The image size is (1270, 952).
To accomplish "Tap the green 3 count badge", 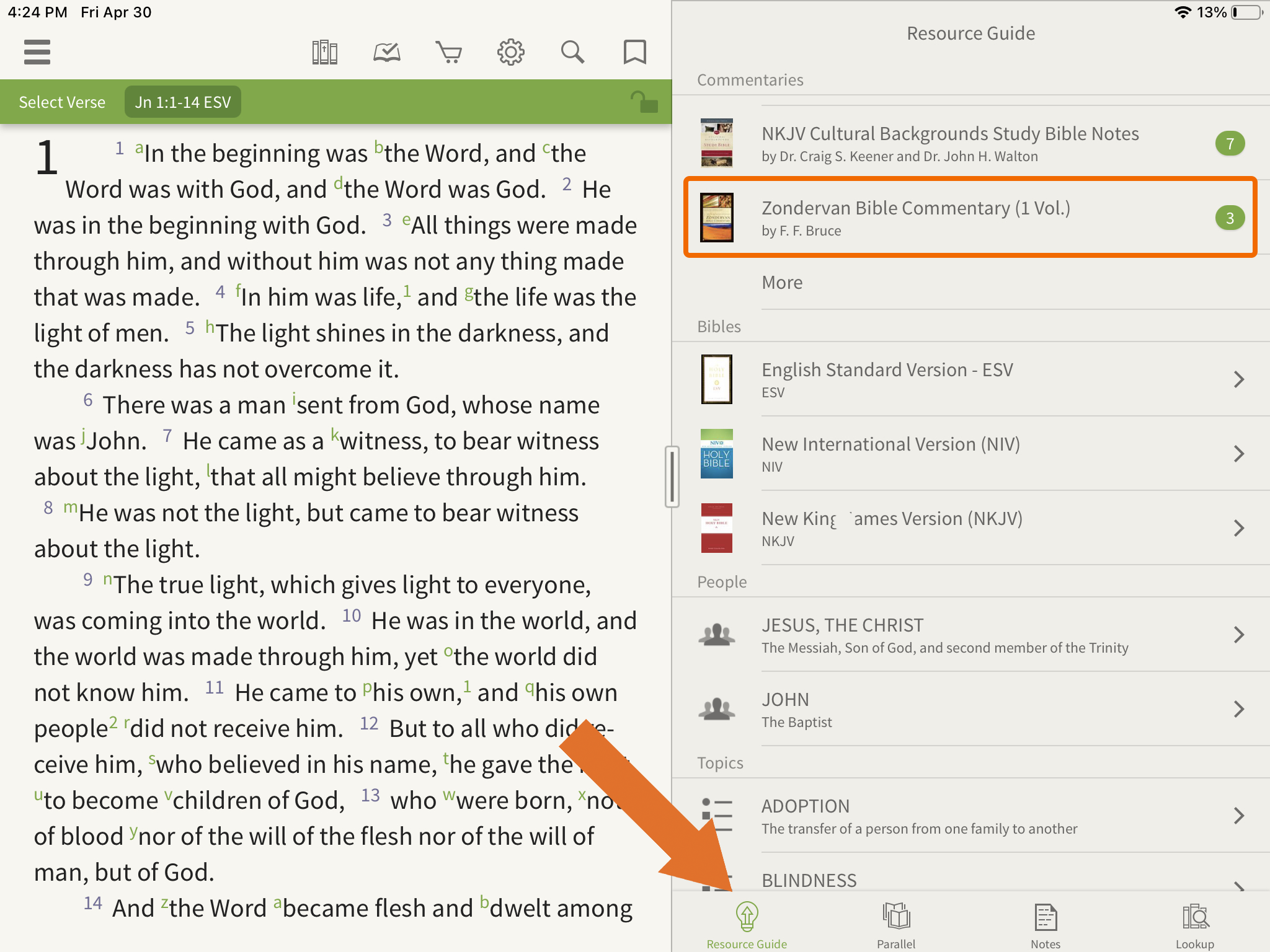I will tap(1230, 218).
